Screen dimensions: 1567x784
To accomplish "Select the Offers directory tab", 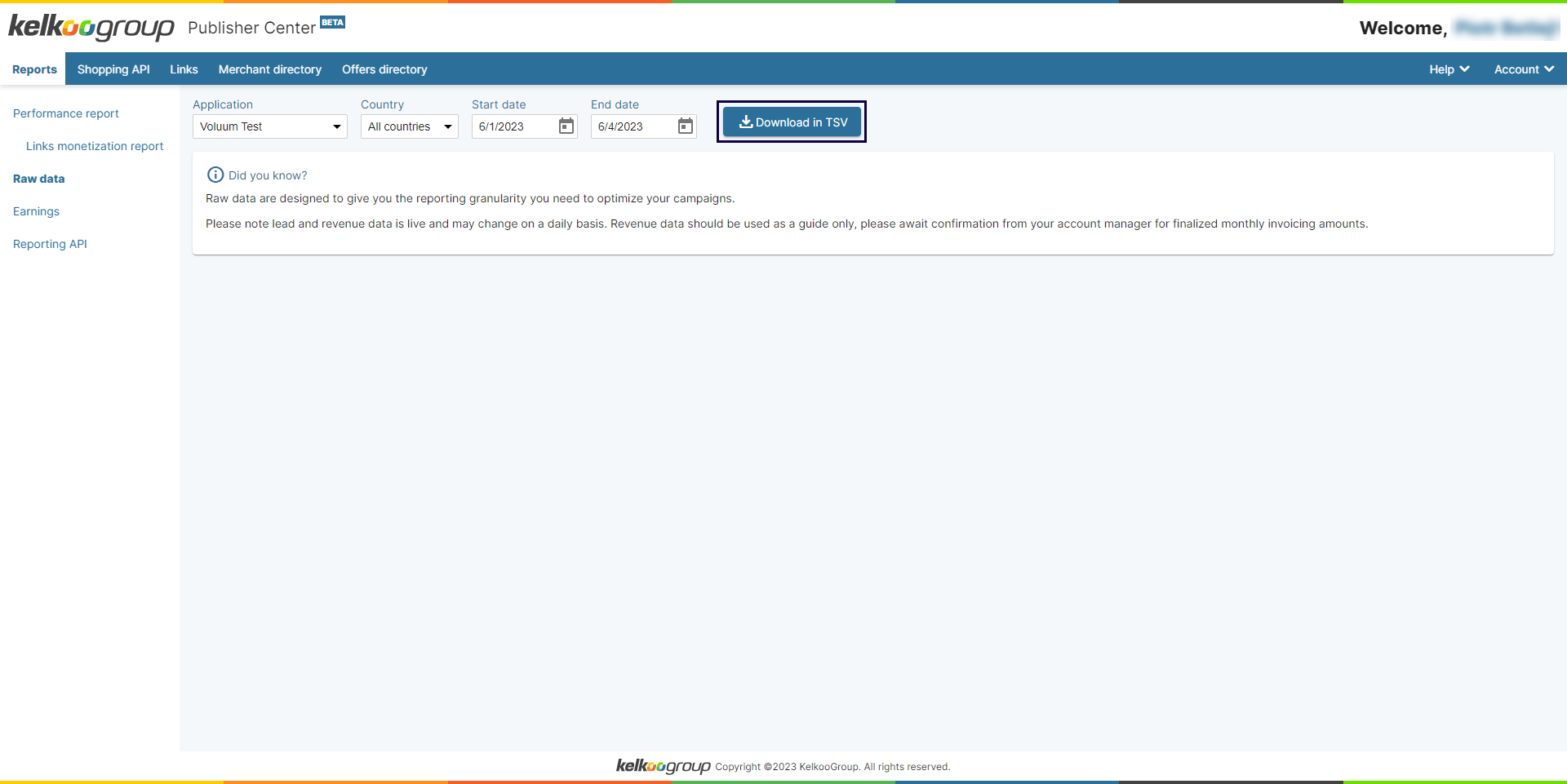I will tap(384, 69).
